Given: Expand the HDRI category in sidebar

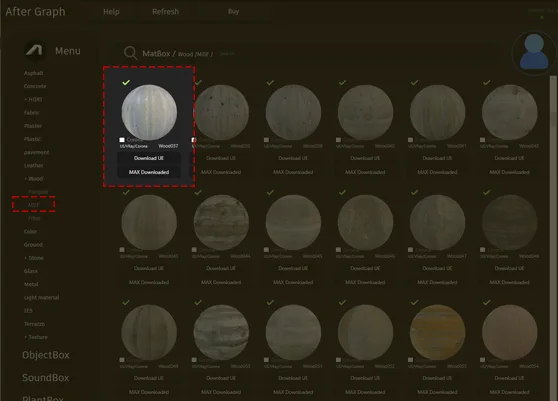Looking at the screenshot, I should coord(33,100).
